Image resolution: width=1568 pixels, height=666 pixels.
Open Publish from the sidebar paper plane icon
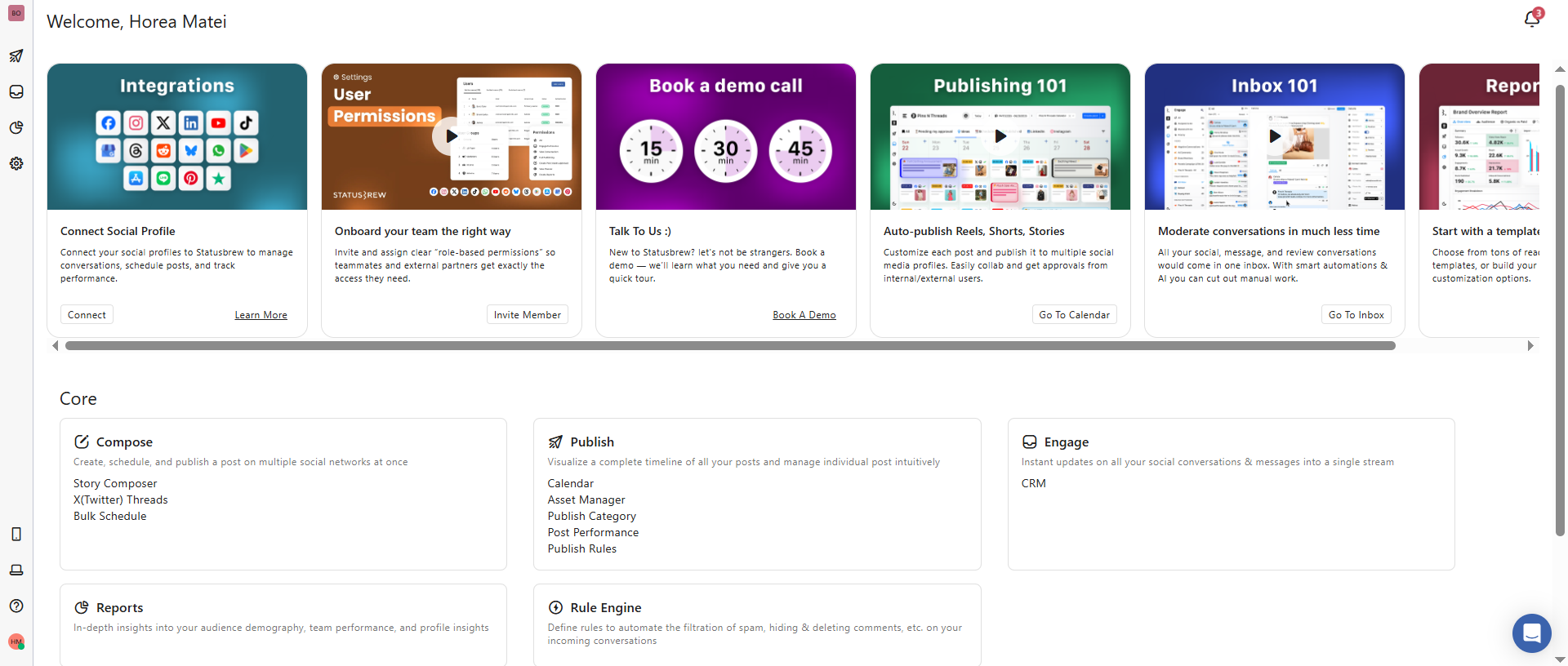pos(16,55)
